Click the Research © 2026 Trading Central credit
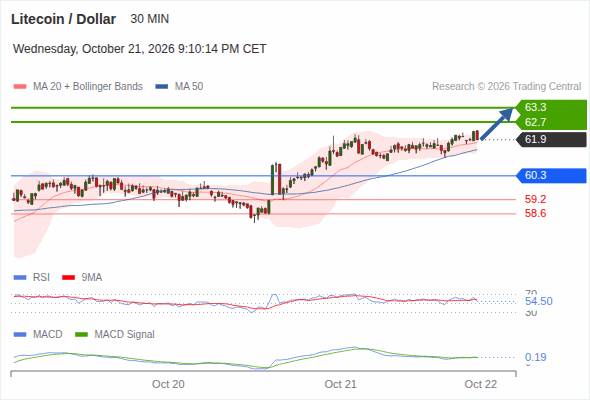 pos(506,87)
